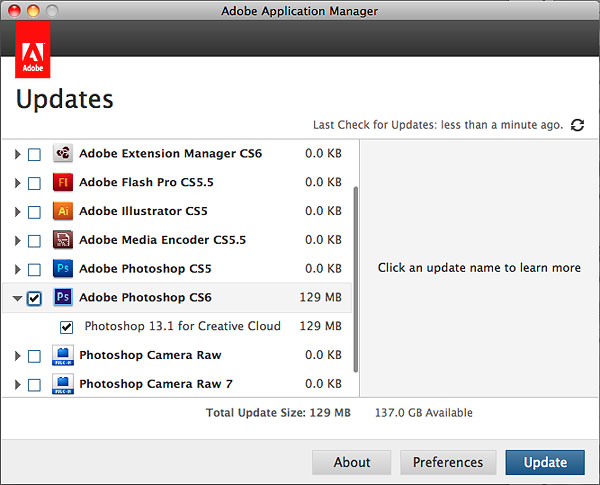Click the Adobe Photoshop CS6 icon
Image resolution: width=600 pixels, height=485 pixels.
62,298
